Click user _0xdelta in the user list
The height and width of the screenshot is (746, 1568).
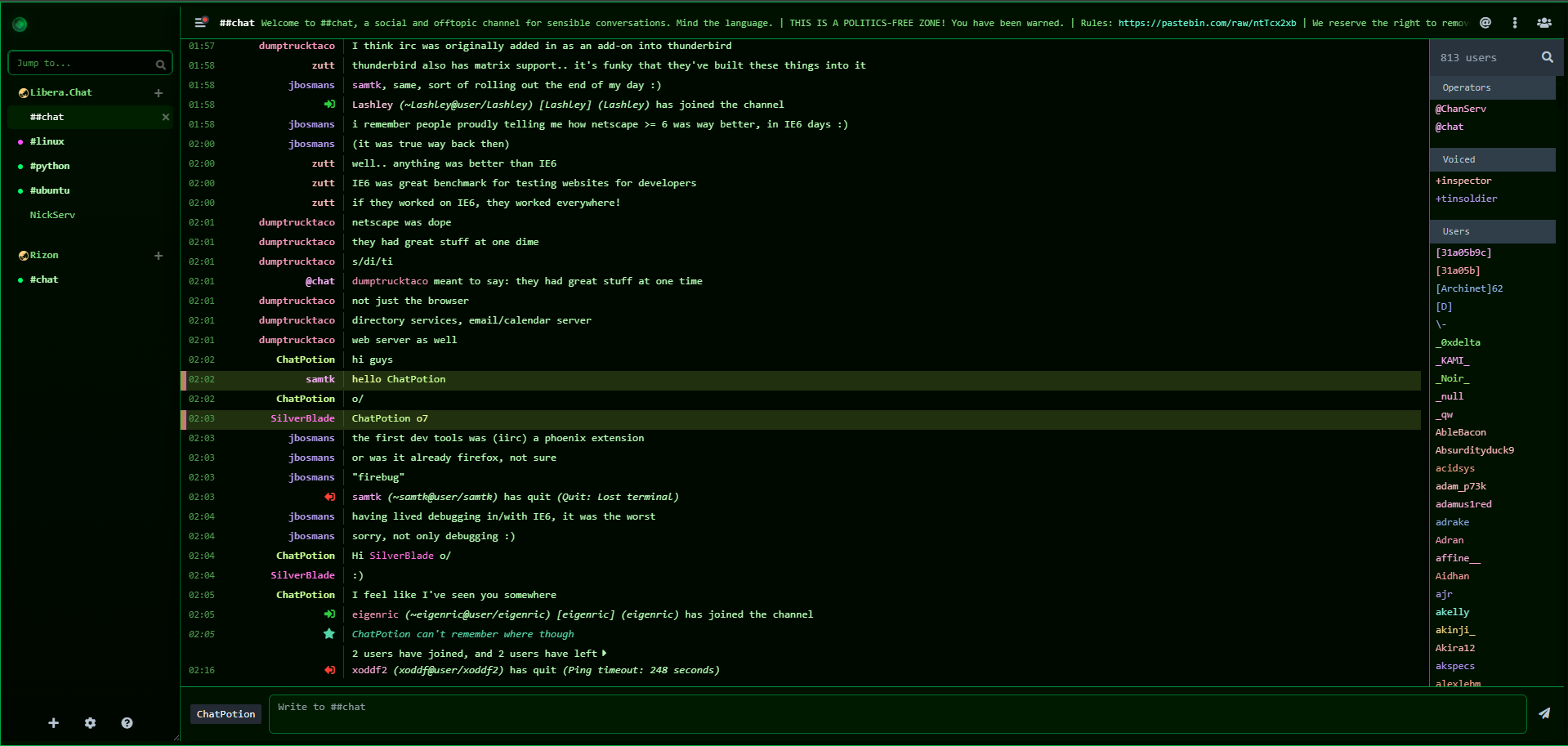tap(1458, 342)
